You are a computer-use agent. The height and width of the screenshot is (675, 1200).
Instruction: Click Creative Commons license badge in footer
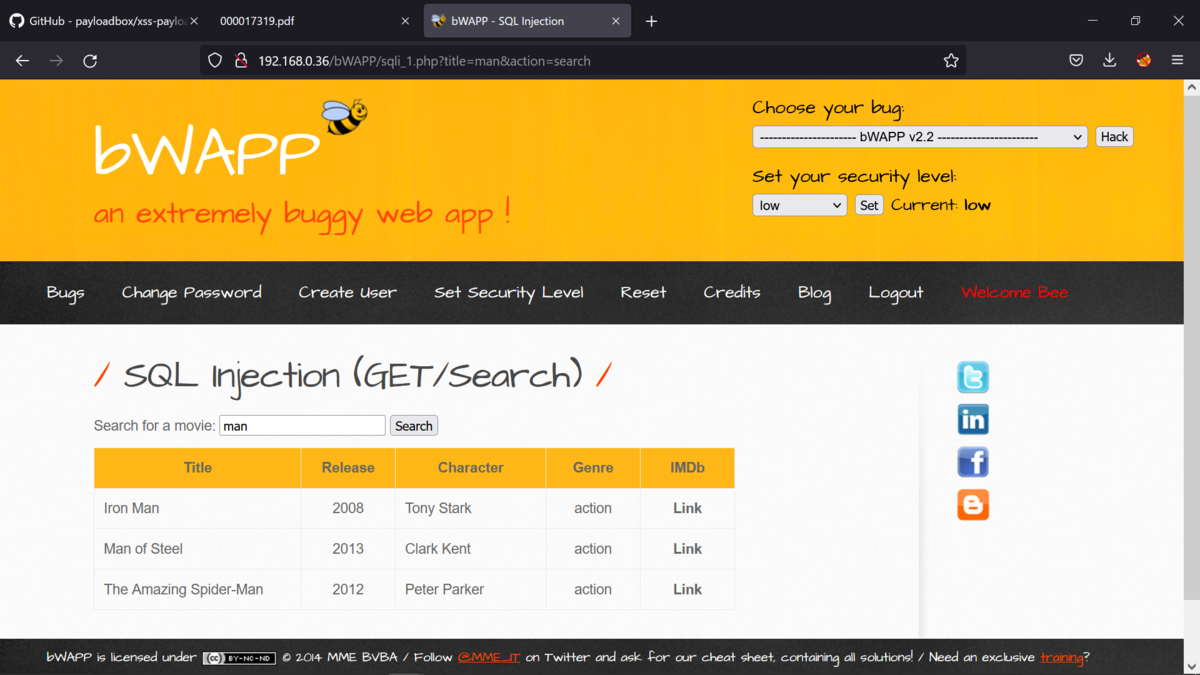click(239, 658)
